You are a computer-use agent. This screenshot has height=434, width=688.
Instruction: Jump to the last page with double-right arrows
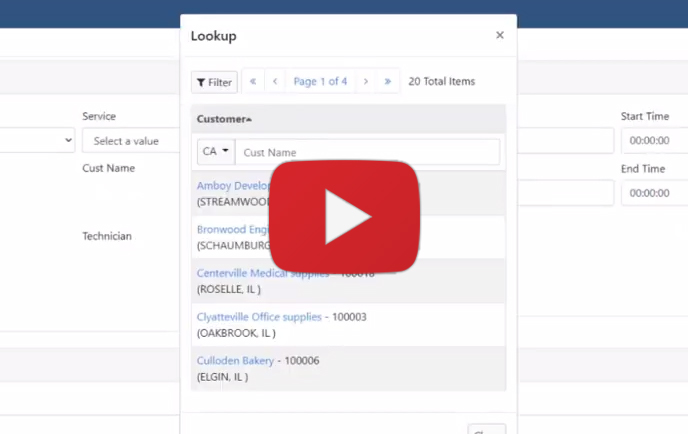(x=388, y=82)
